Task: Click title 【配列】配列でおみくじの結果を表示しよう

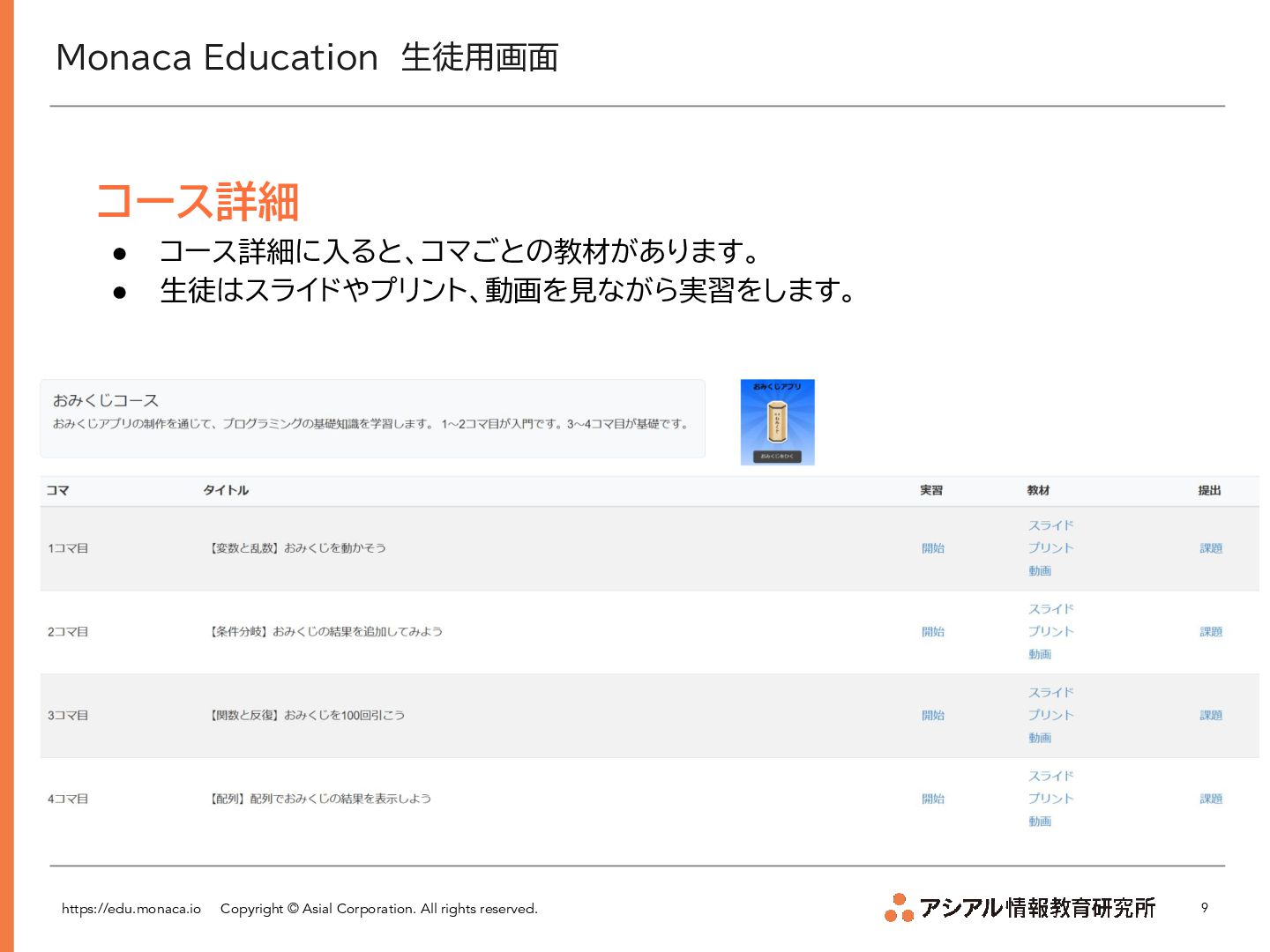Action: pos(319,799)
